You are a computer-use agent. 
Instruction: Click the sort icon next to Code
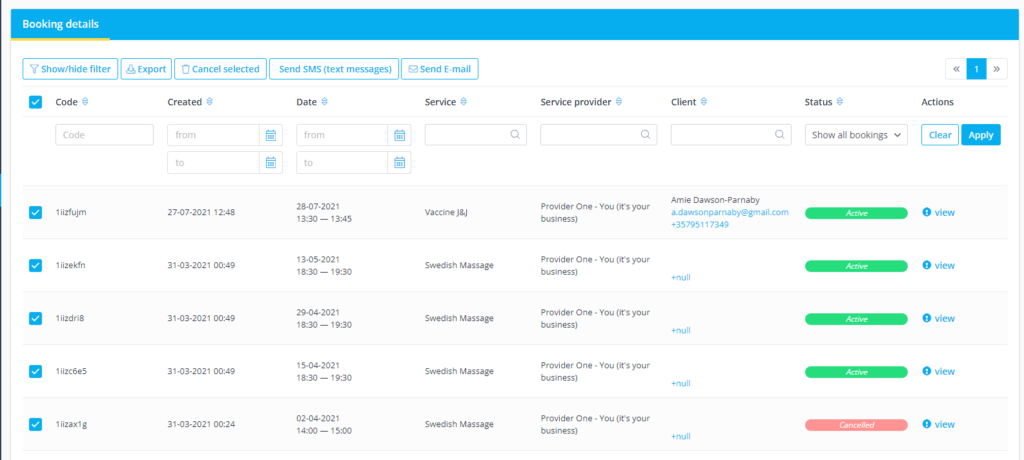pyautogui.click(x=85, y=102)
